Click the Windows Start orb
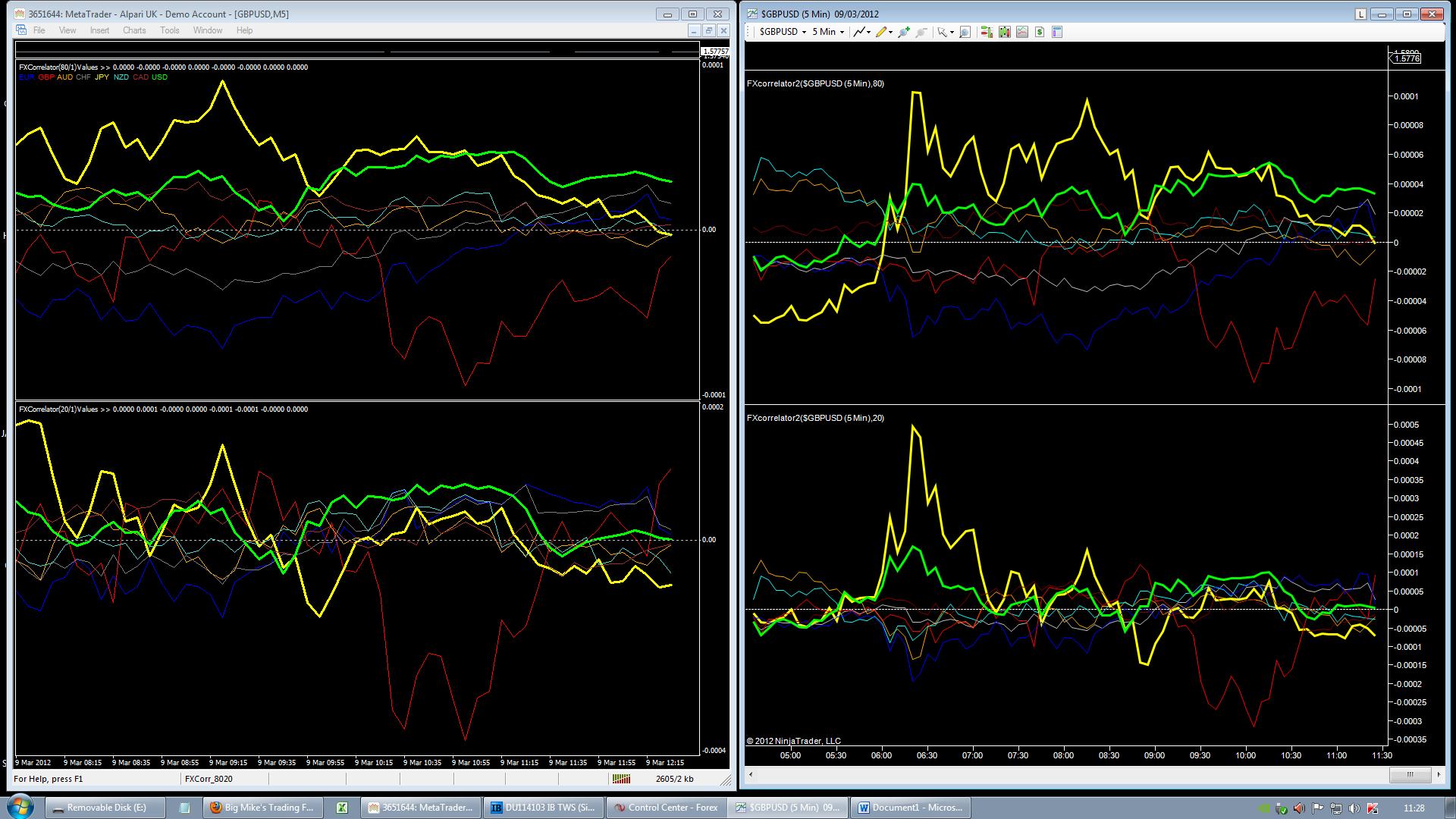Screen dimensions: 1456x819 (x=20, y=807)
